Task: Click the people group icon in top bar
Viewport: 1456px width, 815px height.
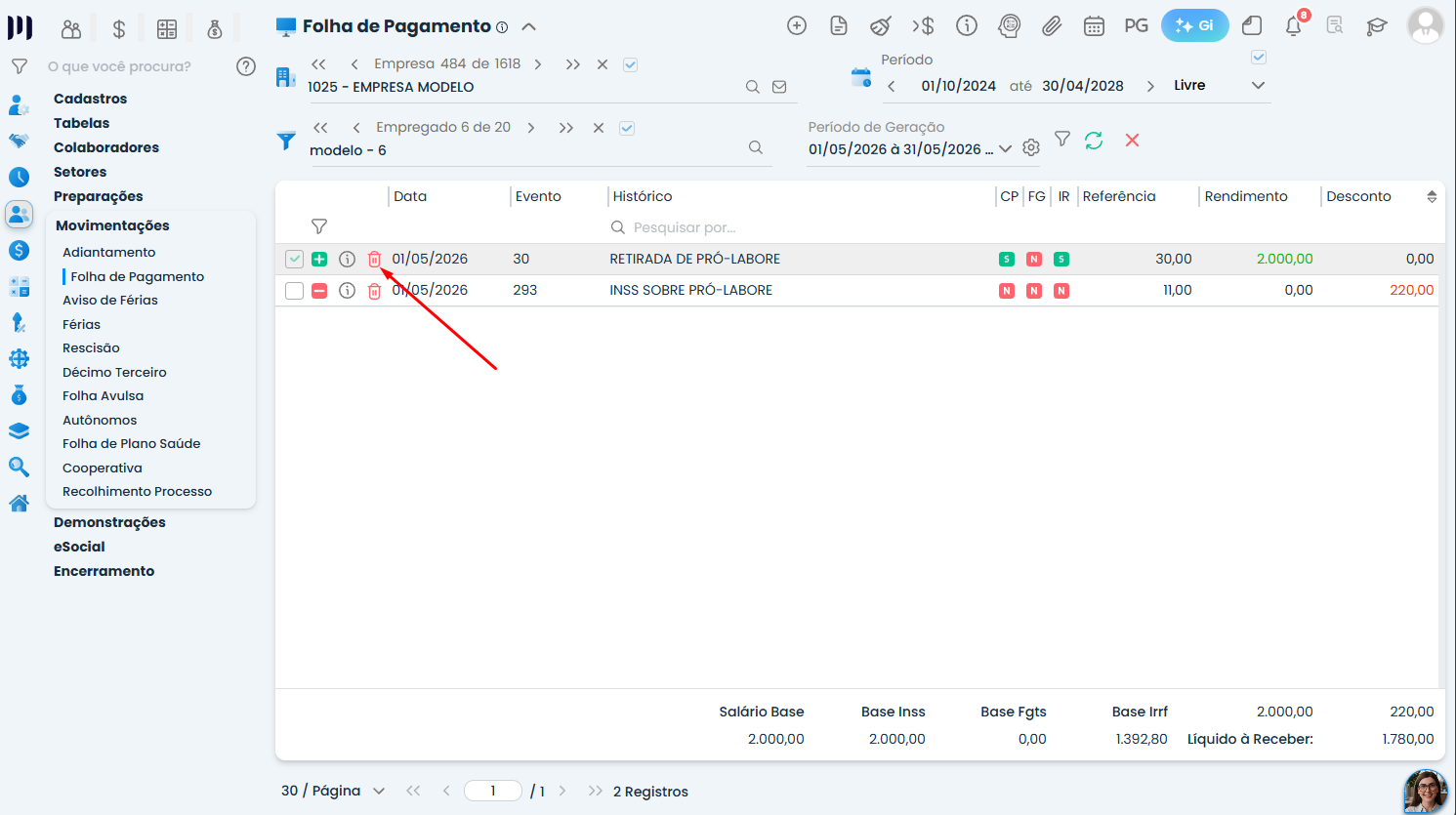Action: (71, 29)
